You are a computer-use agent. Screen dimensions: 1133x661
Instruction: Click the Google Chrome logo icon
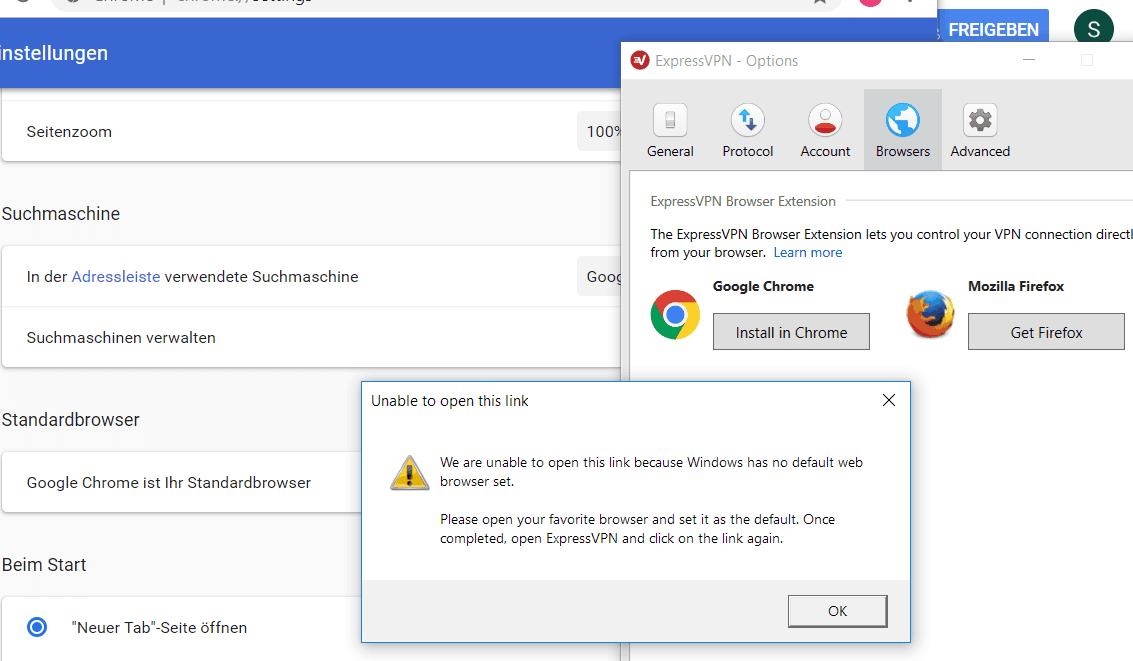click(675, 315)
